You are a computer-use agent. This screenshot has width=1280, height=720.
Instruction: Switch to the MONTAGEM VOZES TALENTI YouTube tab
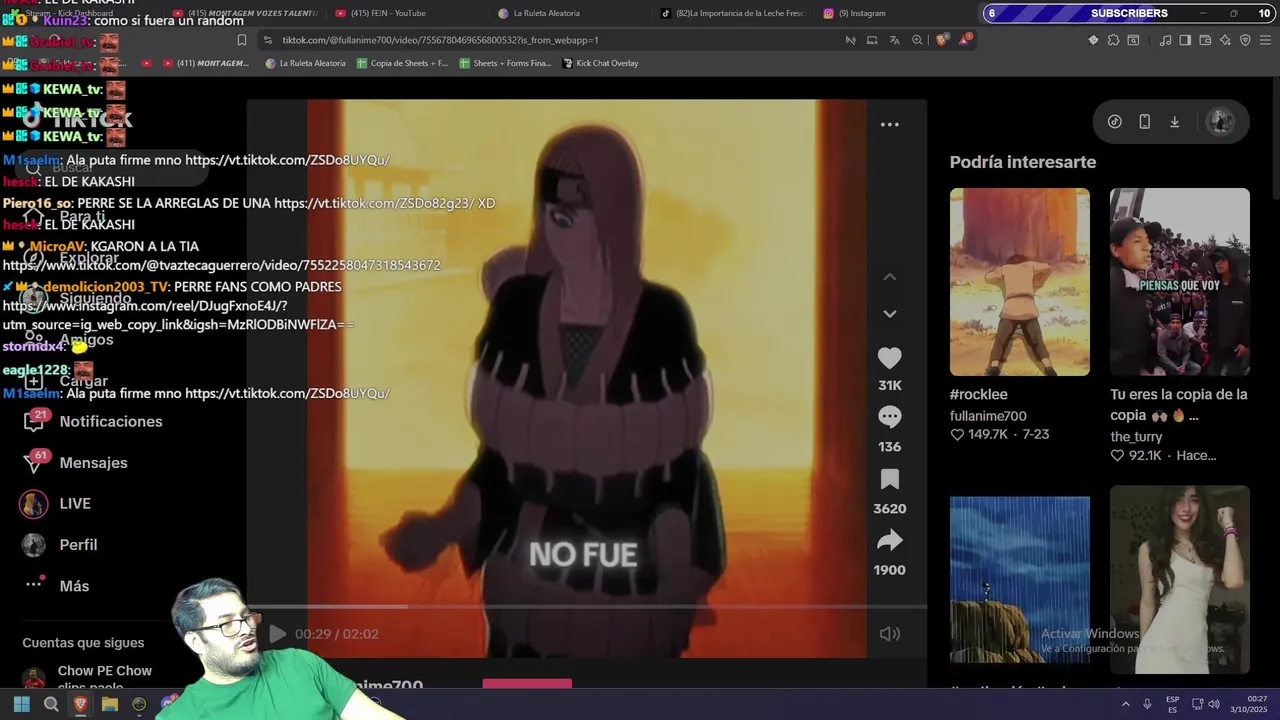pyautogui.click(x=245, y=13)
